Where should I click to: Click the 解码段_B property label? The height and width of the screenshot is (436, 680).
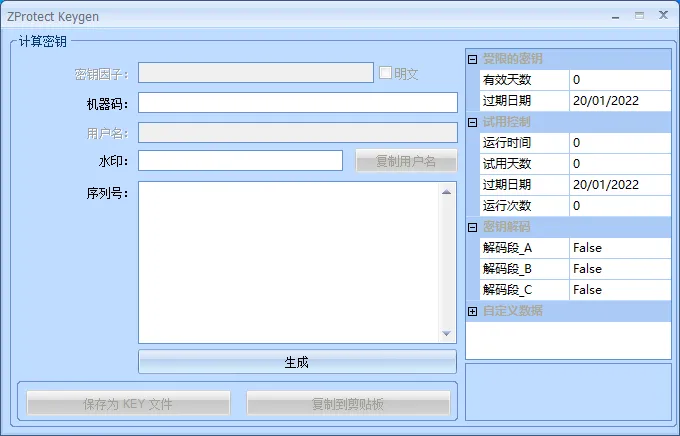524,269
